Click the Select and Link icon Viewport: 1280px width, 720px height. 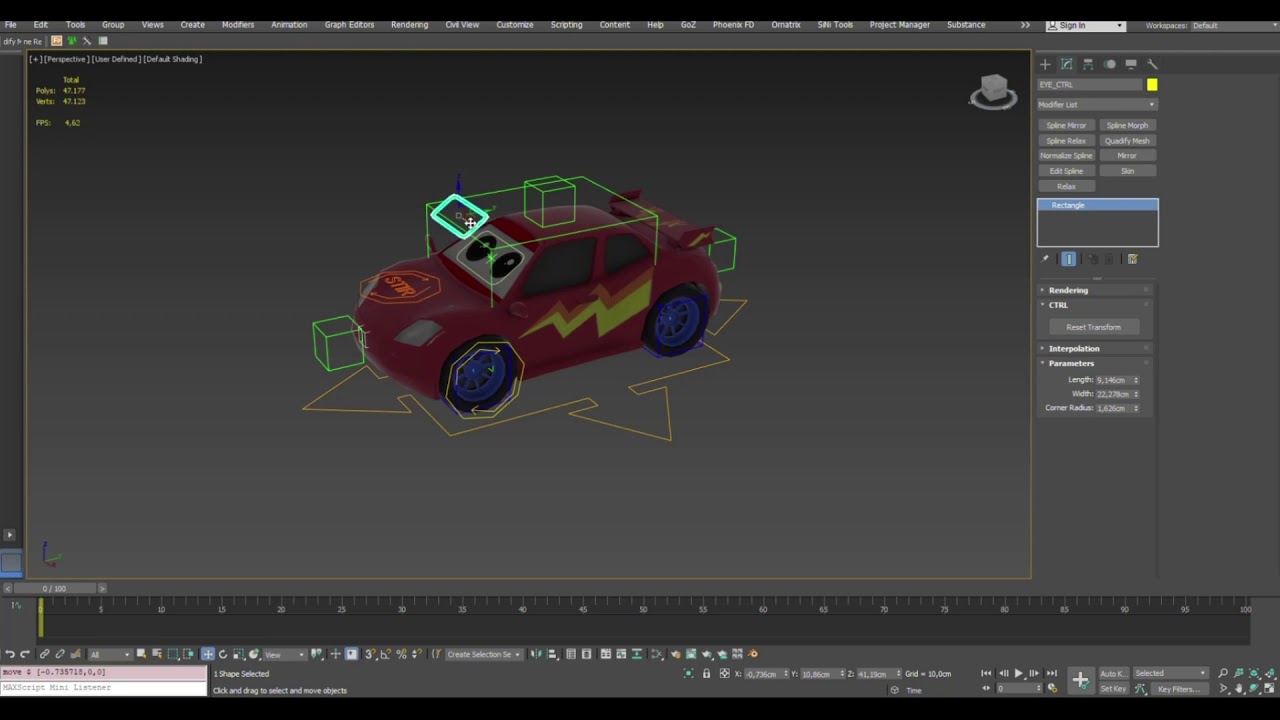pos(44,654)
